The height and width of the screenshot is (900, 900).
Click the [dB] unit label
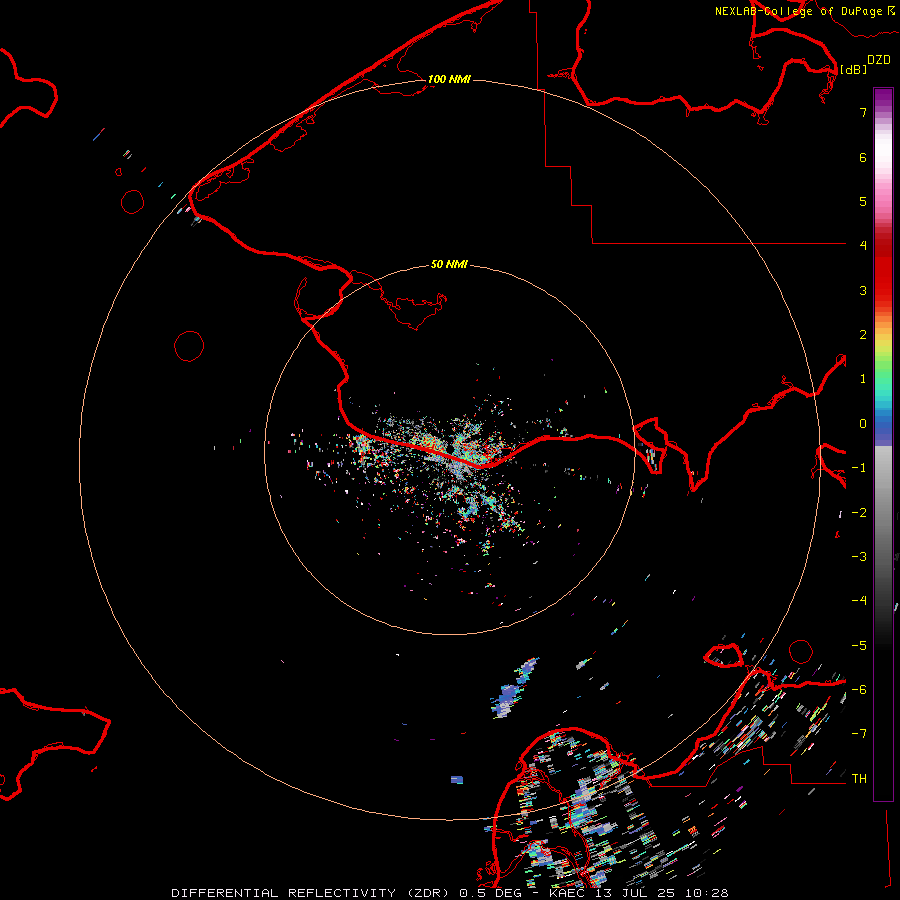click(x=853, y=69)
